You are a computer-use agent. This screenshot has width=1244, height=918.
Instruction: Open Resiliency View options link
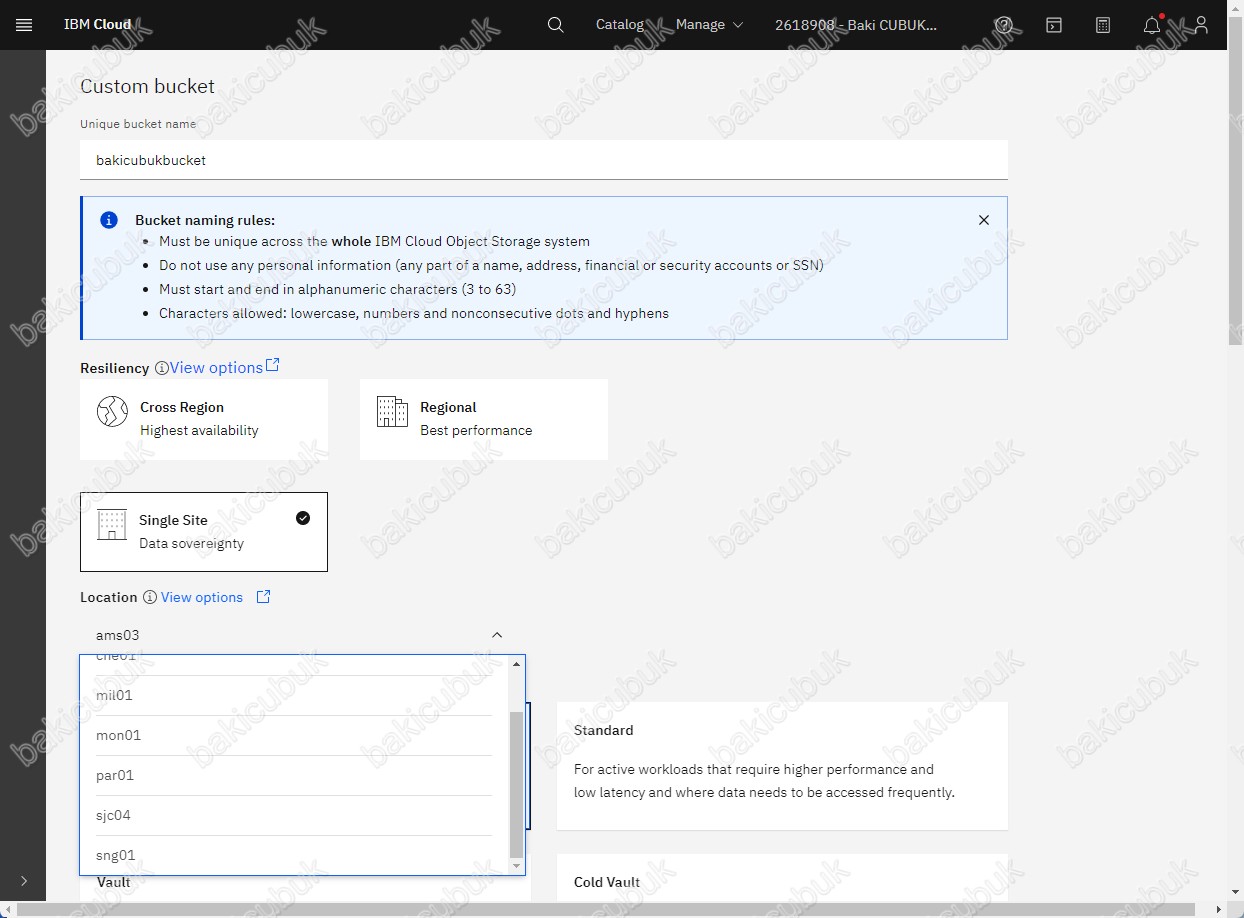tap(225, 367)
